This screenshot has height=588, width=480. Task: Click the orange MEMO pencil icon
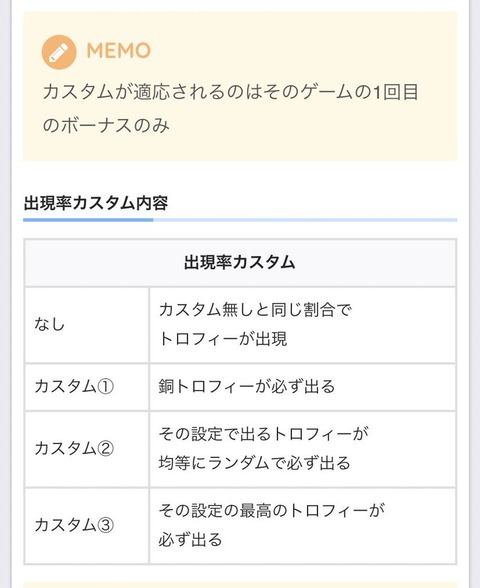59,52
